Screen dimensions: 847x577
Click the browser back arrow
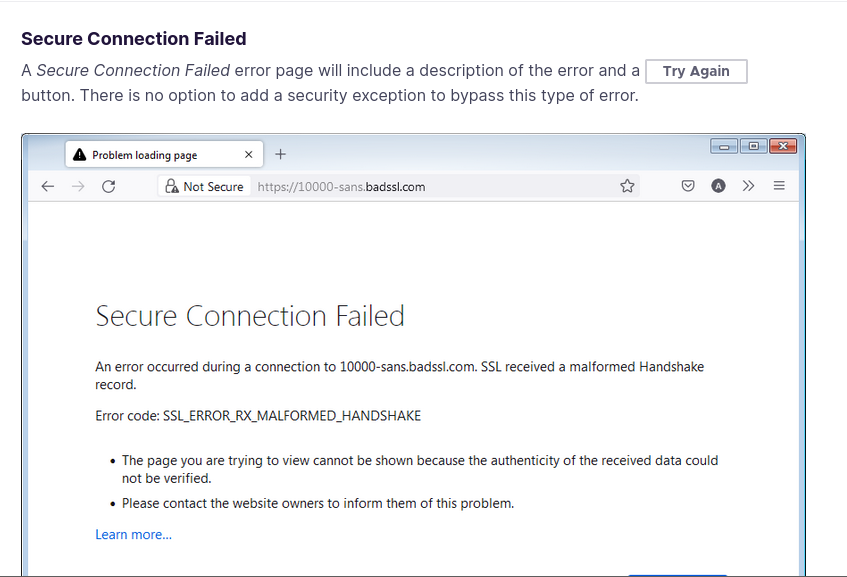[48, 186]
